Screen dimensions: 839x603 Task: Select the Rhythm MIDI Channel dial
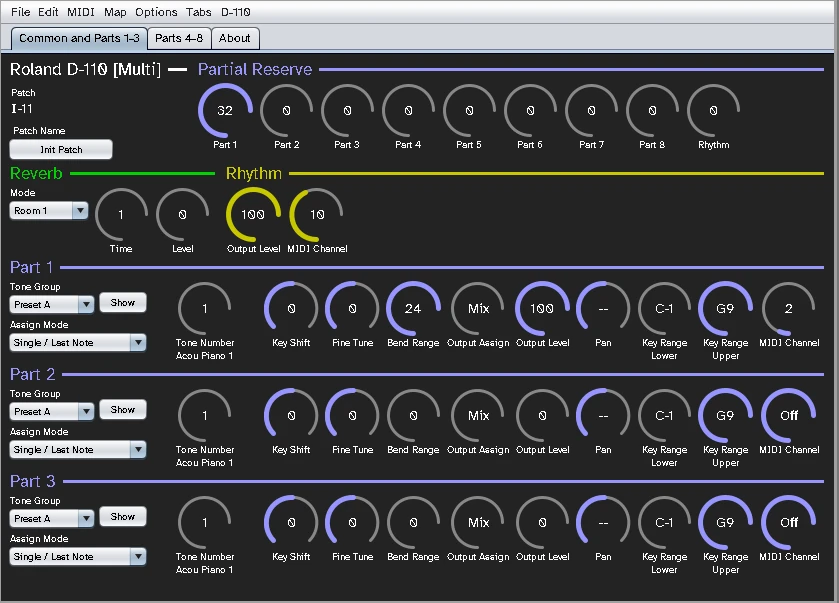click(317, 215)
